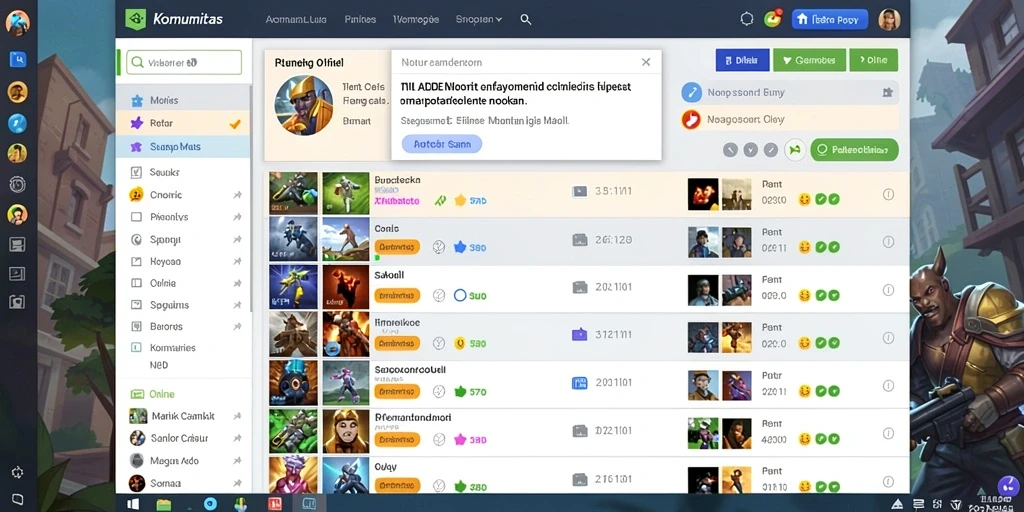Viewport: 1024px width, 512px height.
Task: Click the red icon beside Noagosoert Oley
Action: (x=691, y=120)
